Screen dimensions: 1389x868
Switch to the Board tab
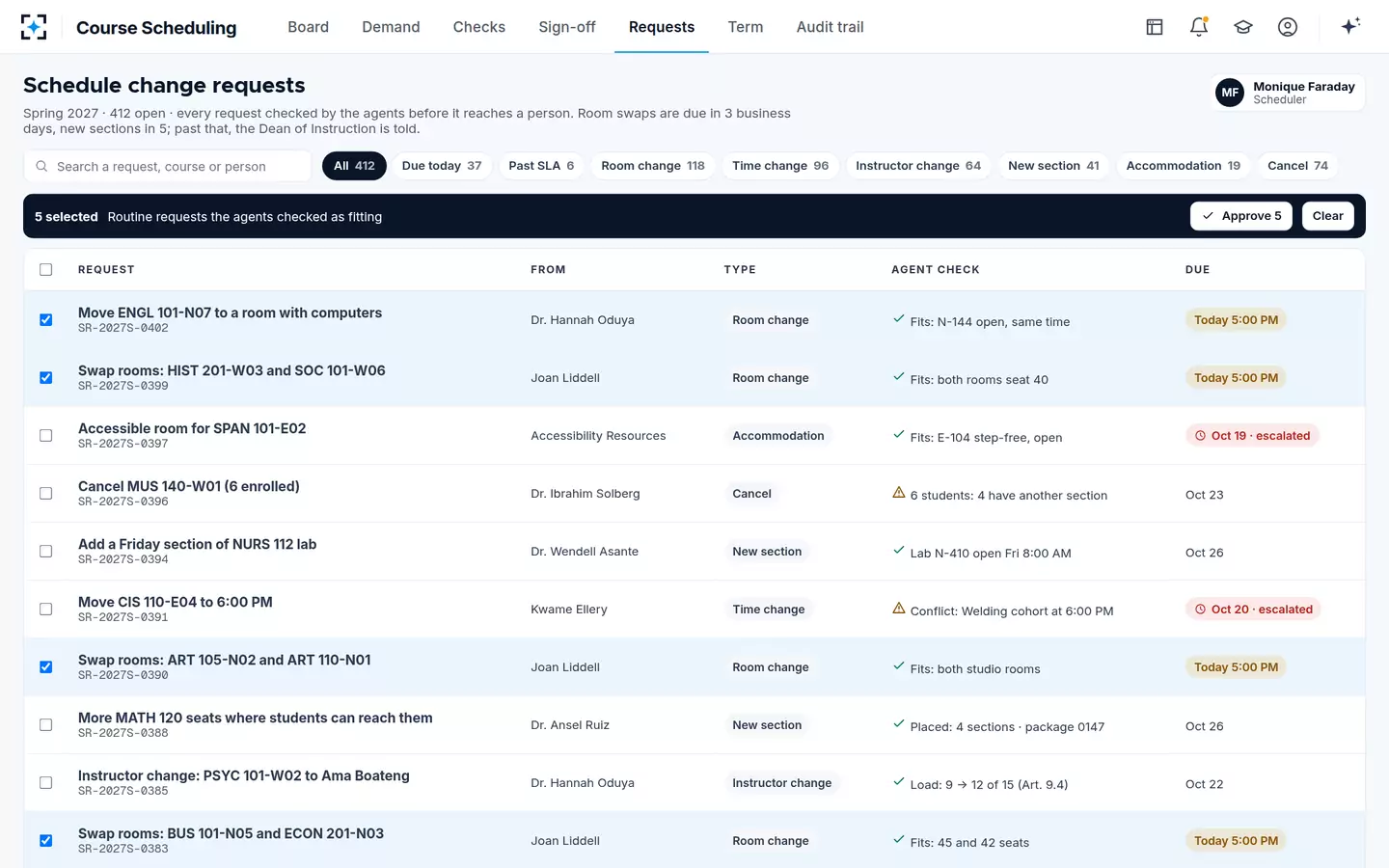point(308,27)
